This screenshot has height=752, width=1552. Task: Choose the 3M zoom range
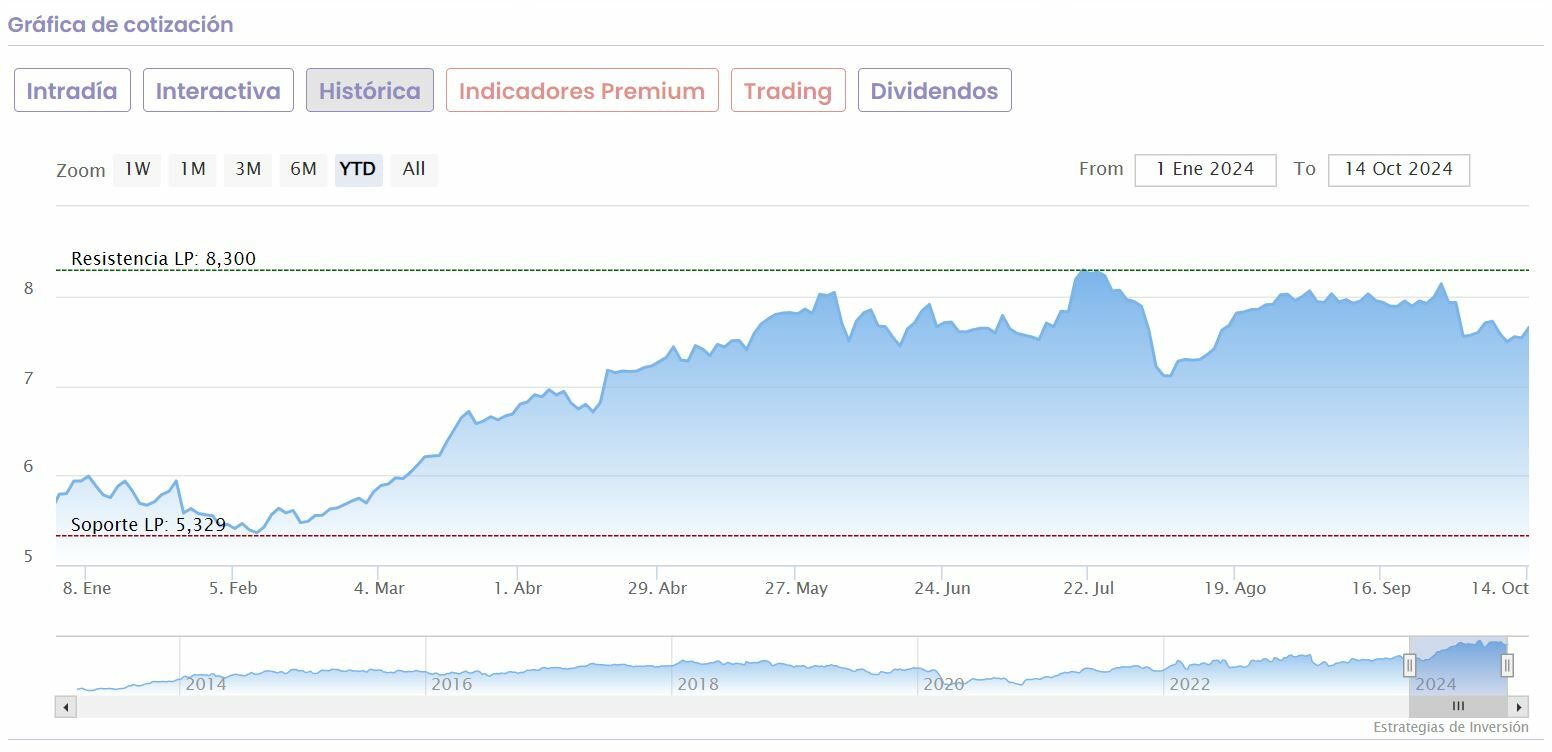[x=248, y=169]
